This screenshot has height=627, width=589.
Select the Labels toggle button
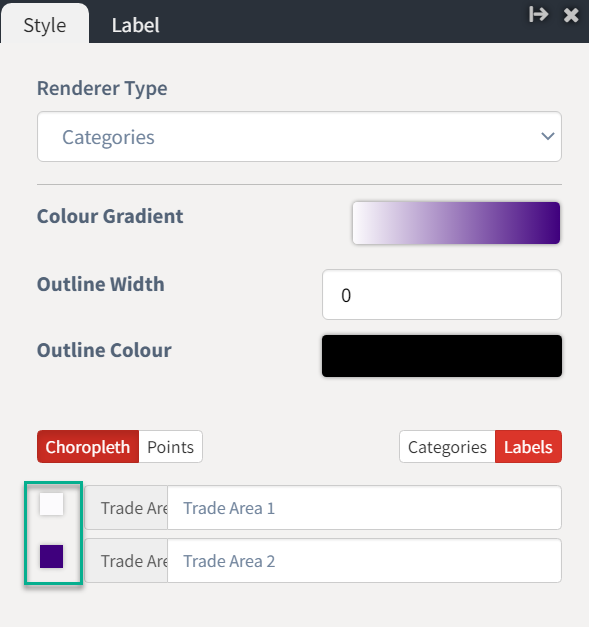coord(528,447)
